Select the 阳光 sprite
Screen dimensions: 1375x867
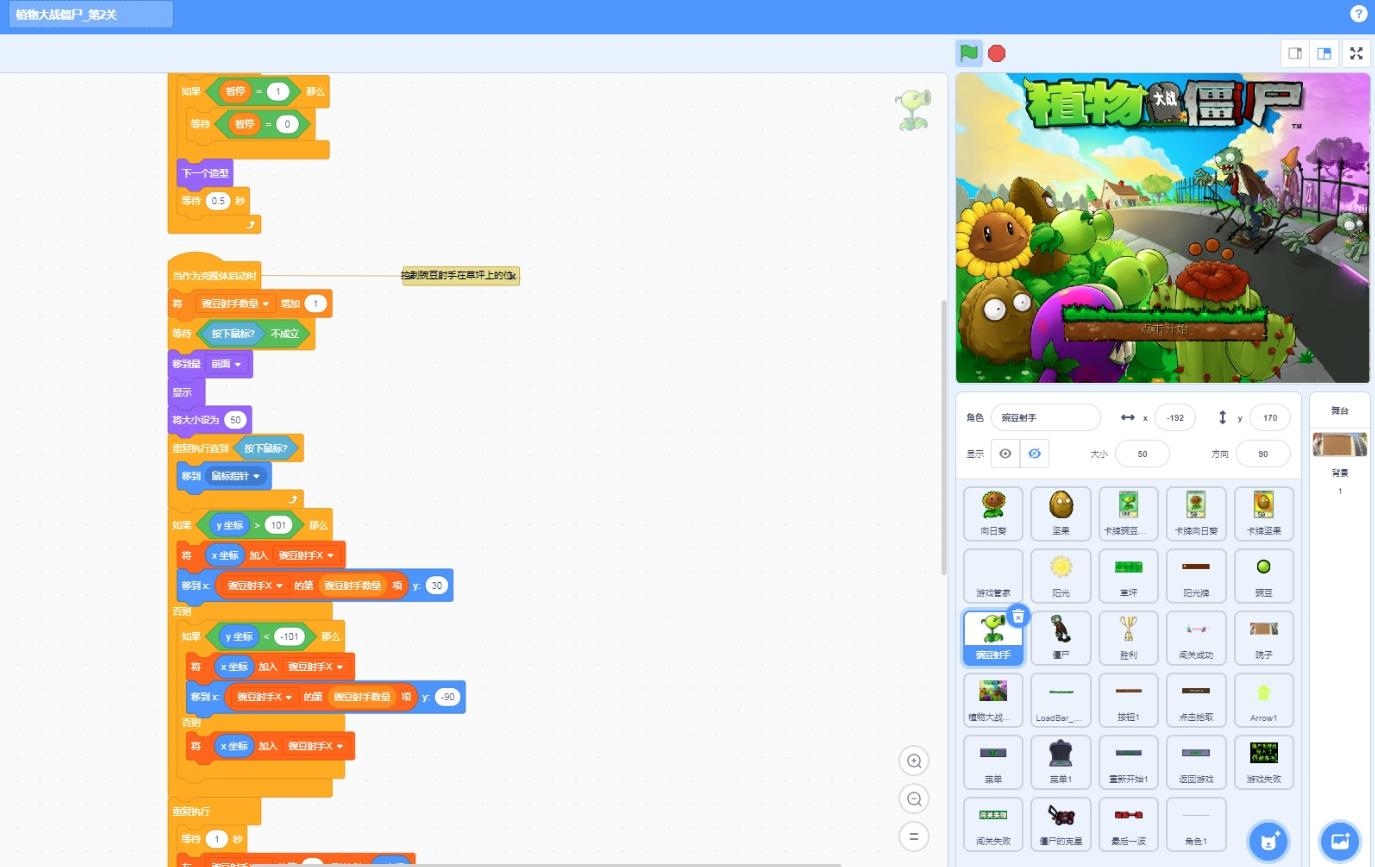click(1061, 575)
